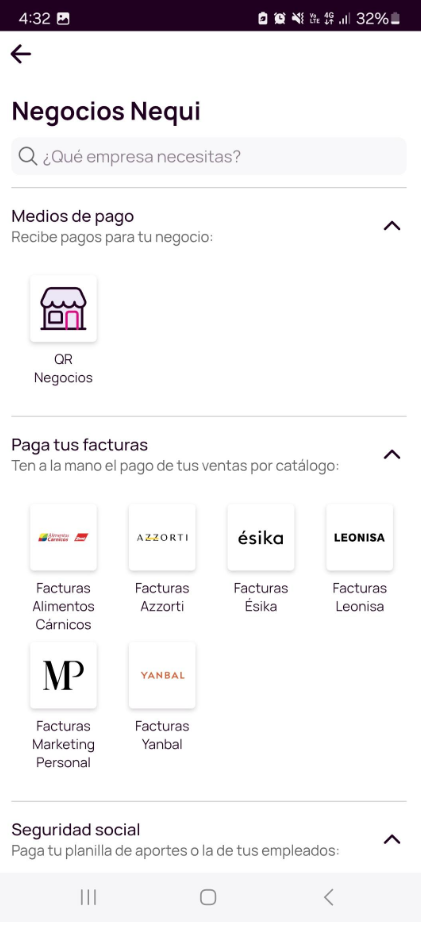Open Android recent apps button
This screenshot has height=932, width=421.
89,897
